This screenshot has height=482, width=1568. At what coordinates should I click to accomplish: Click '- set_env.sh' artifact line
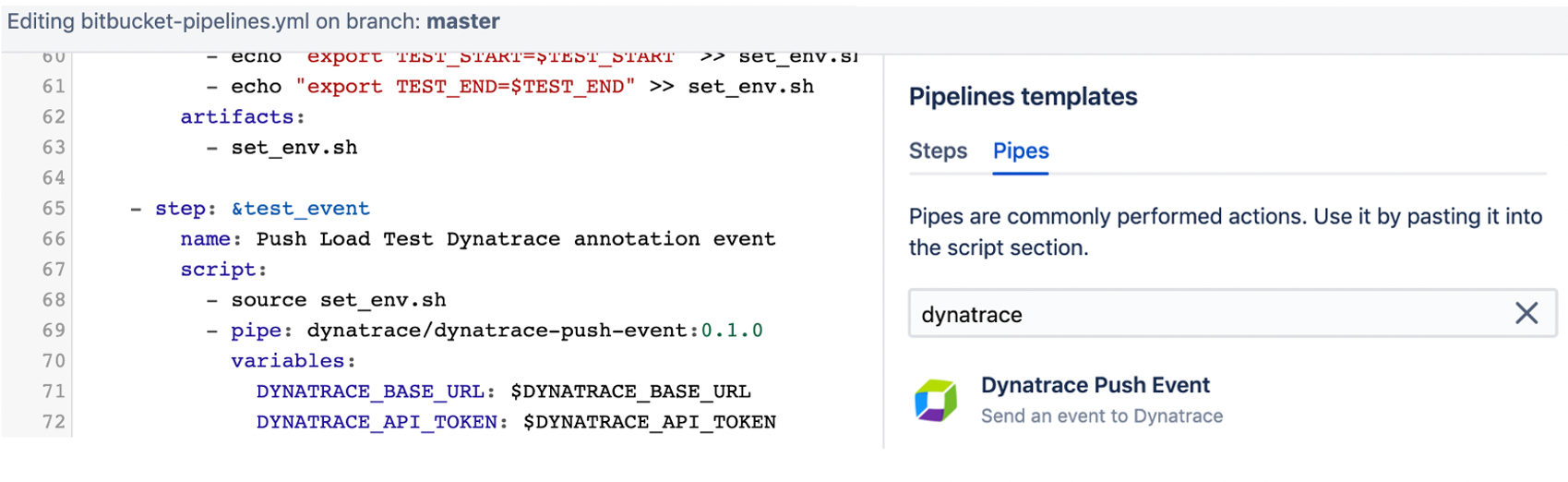pos(281,148)
